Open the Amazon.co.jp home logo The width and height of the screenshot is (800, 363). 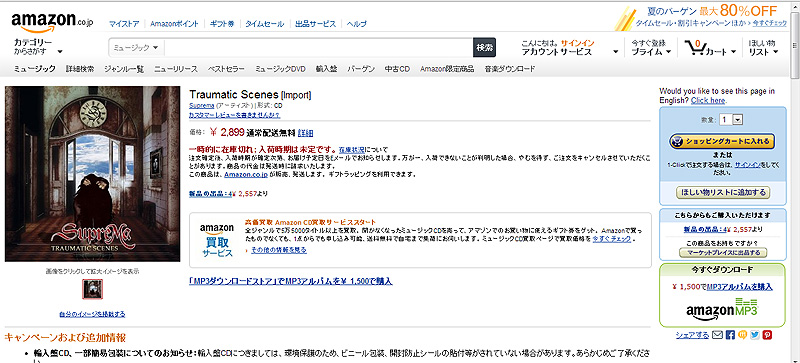52,21
